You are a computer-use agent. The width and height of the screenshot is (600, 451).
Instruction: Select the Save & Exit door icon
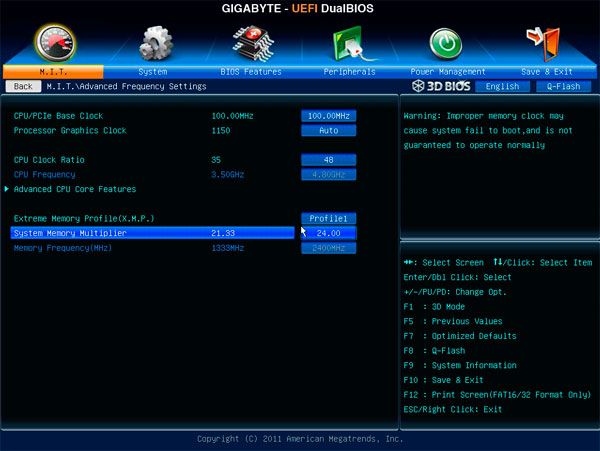545,44
